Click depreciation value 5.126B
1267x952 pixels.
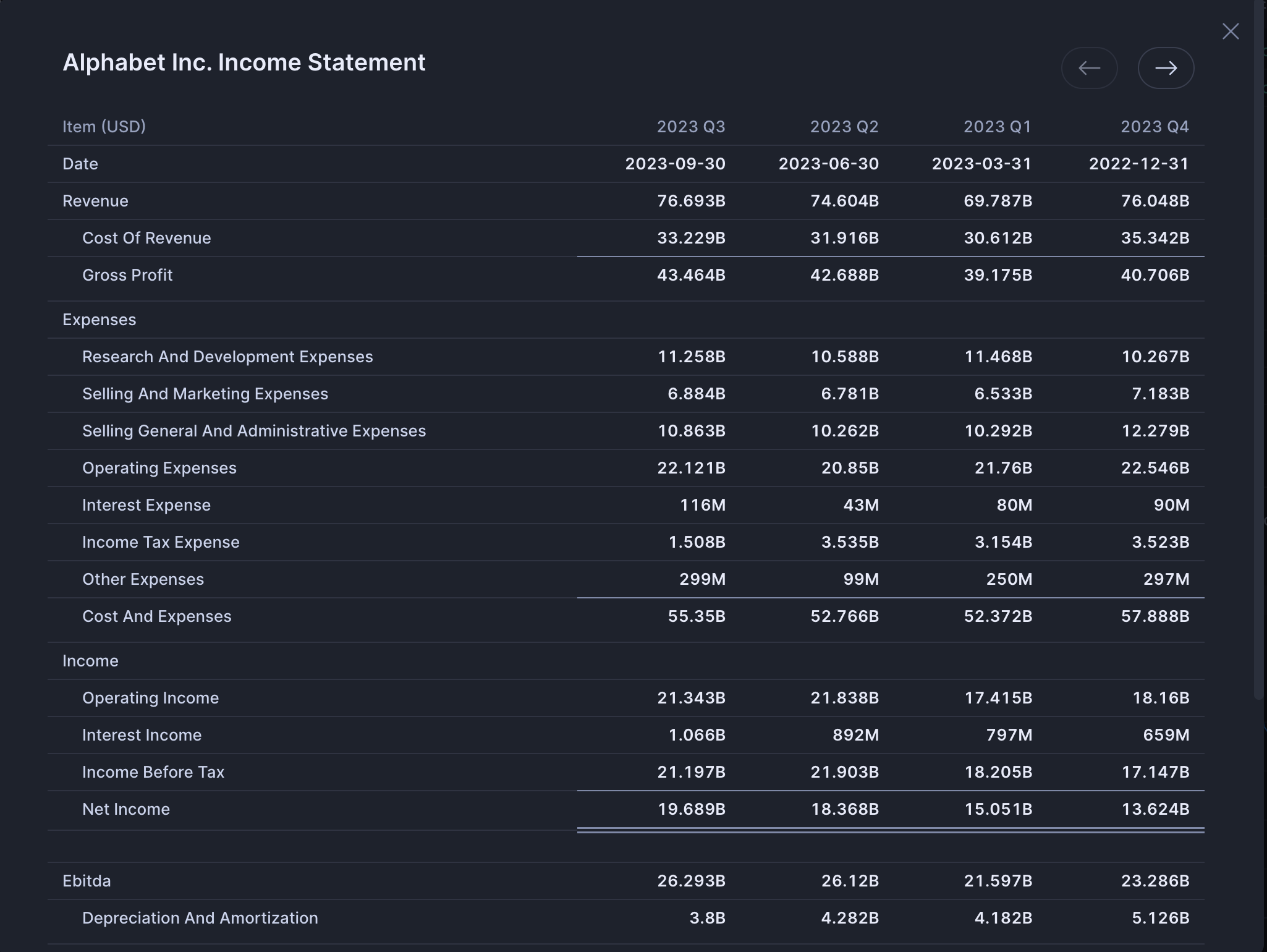tap(1160, 918)
